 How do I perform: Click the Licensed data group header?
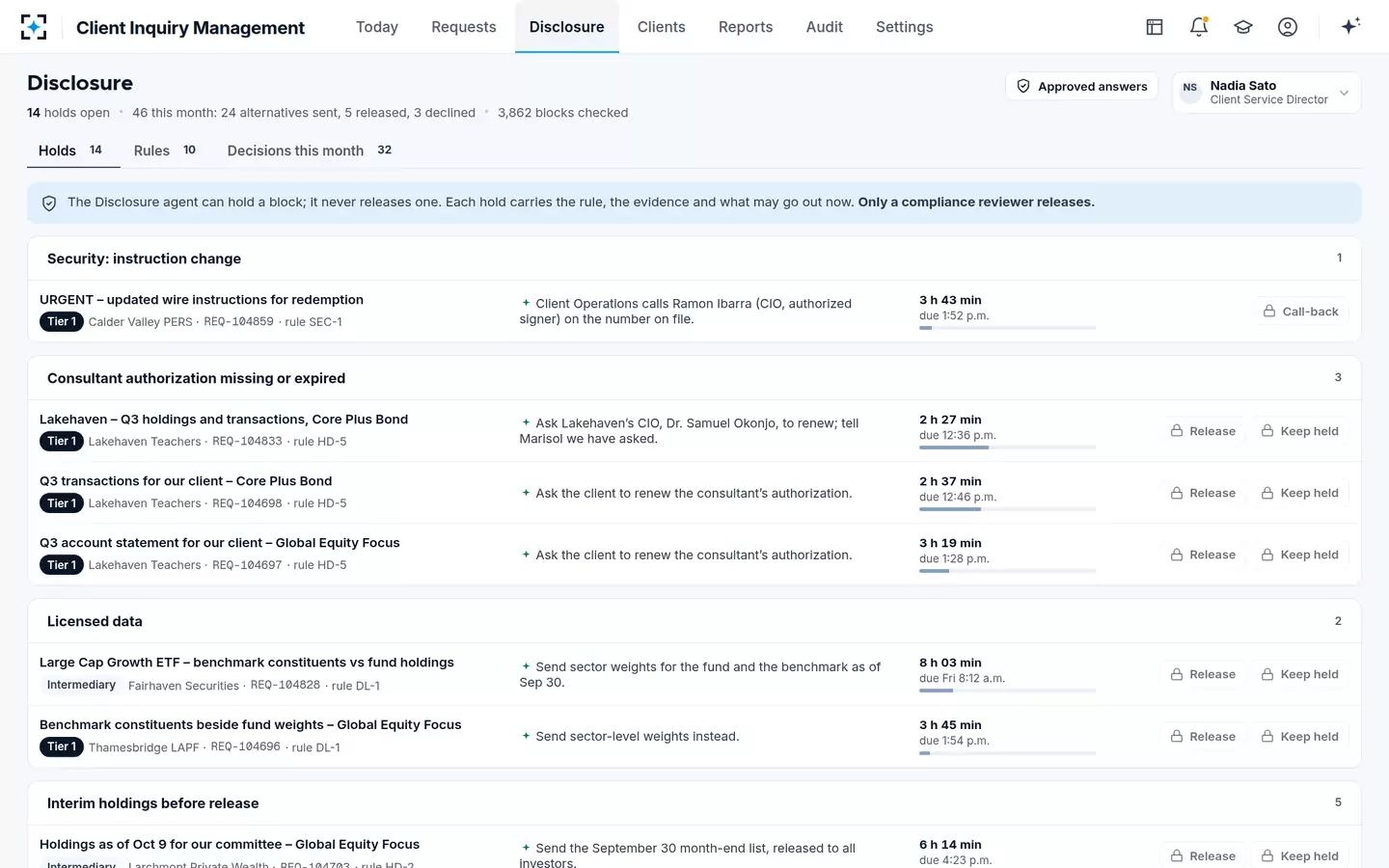click(x=694, y=621)
